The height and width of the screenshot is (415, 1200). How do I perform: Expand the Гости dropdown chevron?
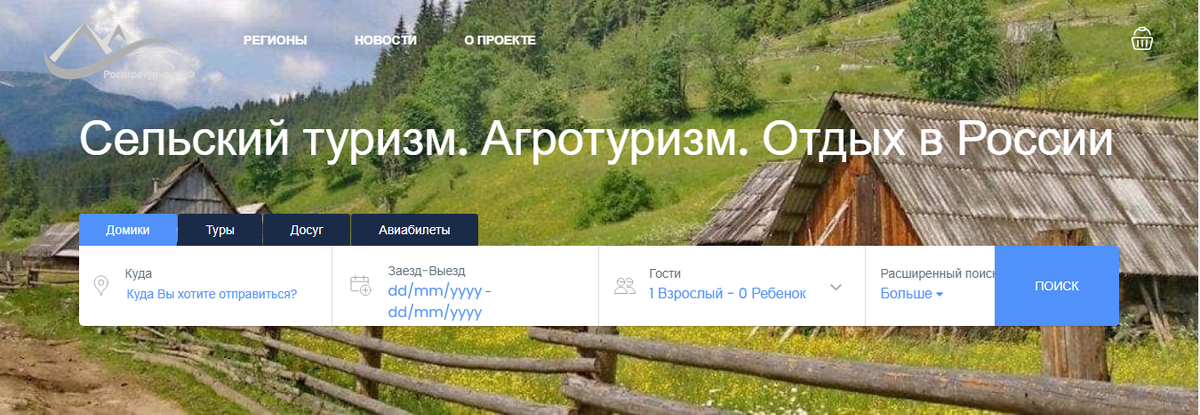tap(836, 287)
